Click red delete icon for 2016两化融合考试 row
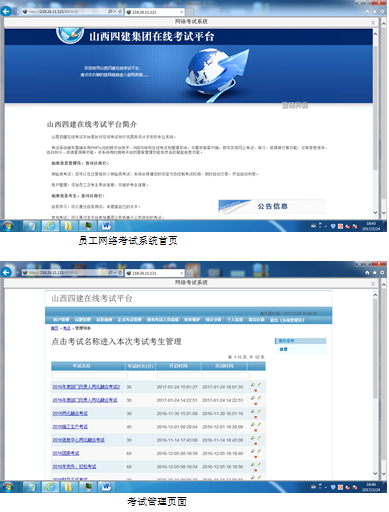This screenshot has height=512, width=389. click(x=256, y=417)
